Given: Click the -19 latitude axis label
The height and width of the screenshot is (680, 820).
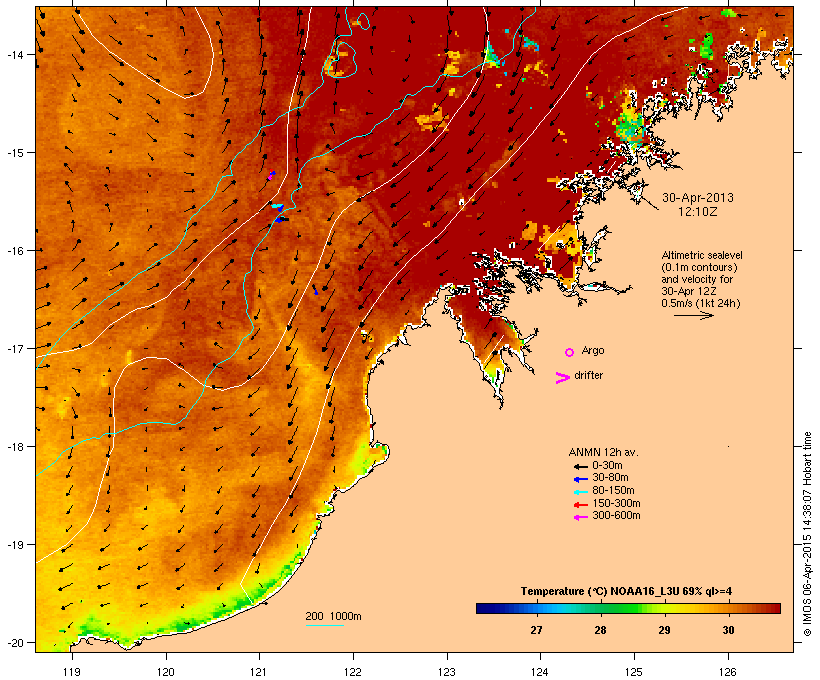Looking at the screenshot, I should click(14, 545).
